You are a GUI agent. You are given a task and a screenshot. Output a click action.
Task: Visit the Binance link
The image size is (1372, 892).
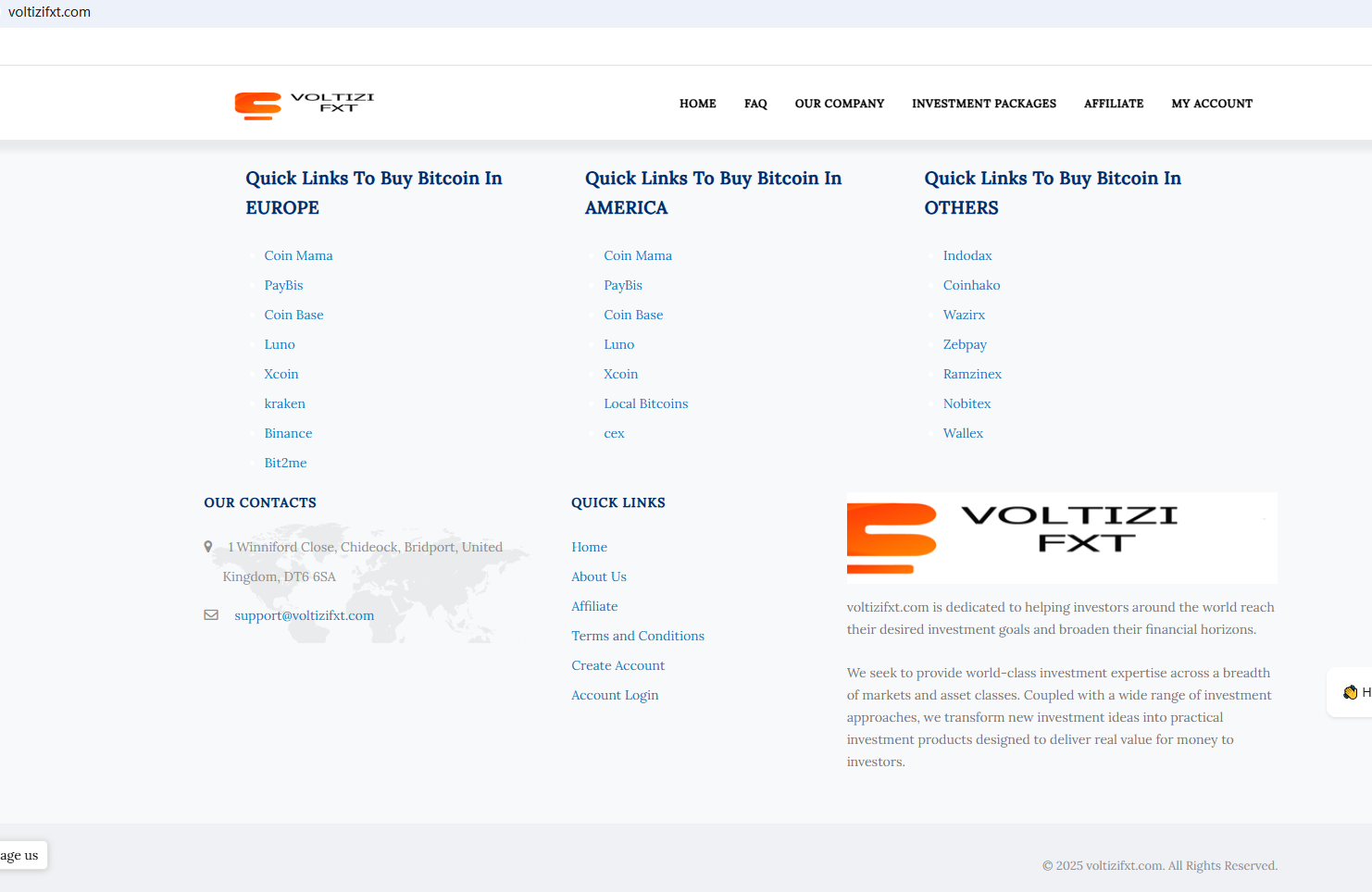tap(288, 433)
